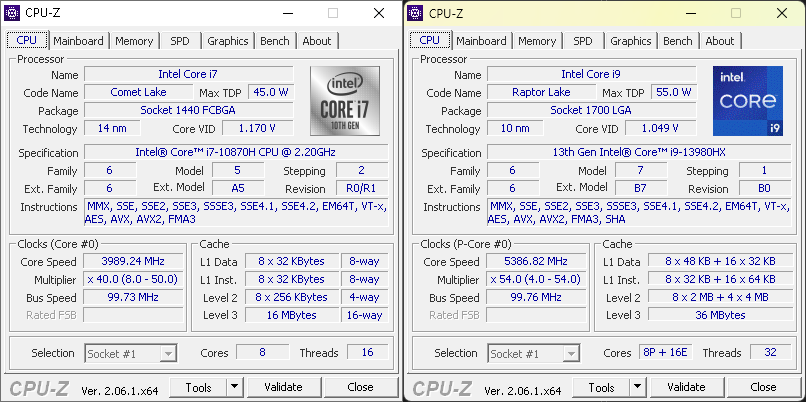Click the 1.049 V Core VID value
Screen dimensions: 806x402
[x=661, y=129]
